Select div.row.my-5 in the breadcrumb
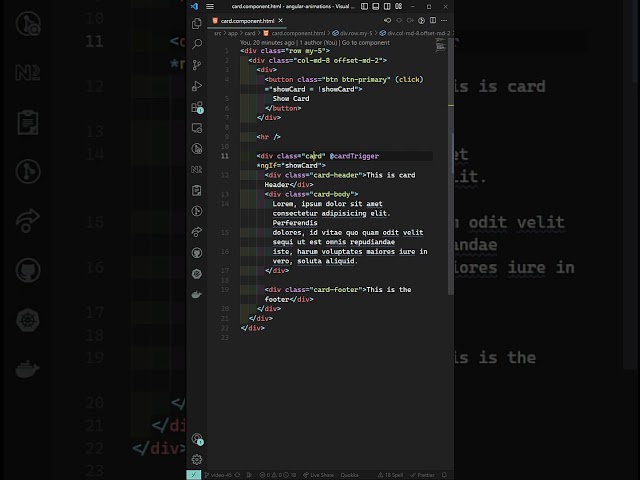The image size is (640, 480). (x=352, y=33)
